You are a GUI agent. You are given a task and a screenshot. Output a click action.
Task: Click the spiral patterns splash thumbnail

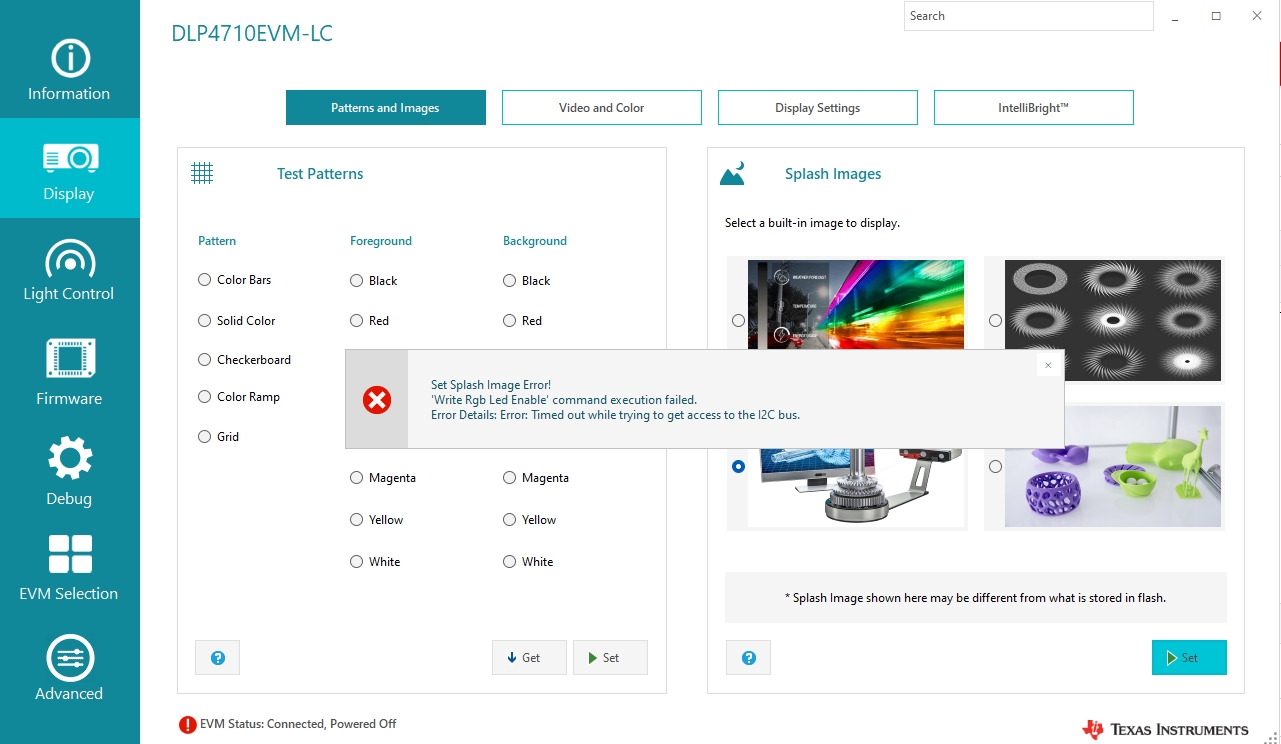click(1113, 320)
